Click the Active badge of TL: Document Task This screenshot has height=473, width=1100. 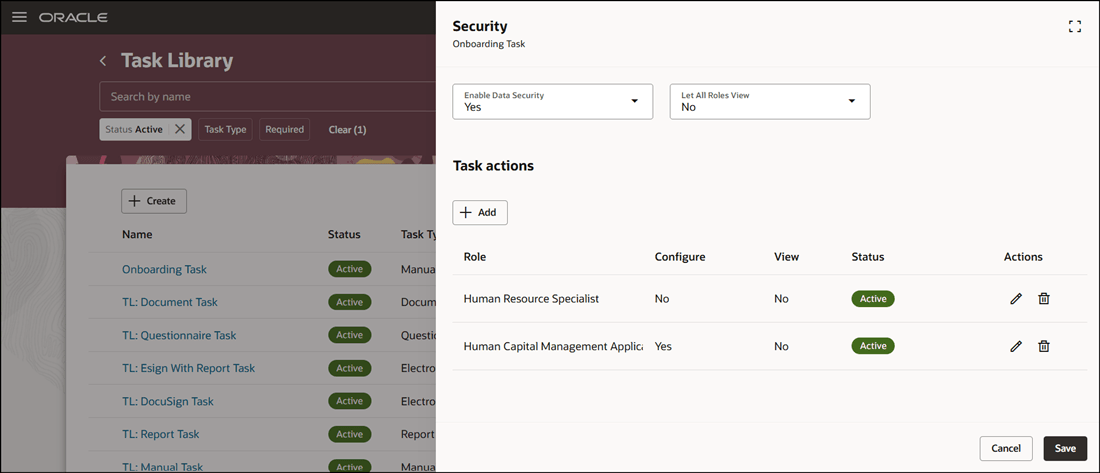pos(349,302)
